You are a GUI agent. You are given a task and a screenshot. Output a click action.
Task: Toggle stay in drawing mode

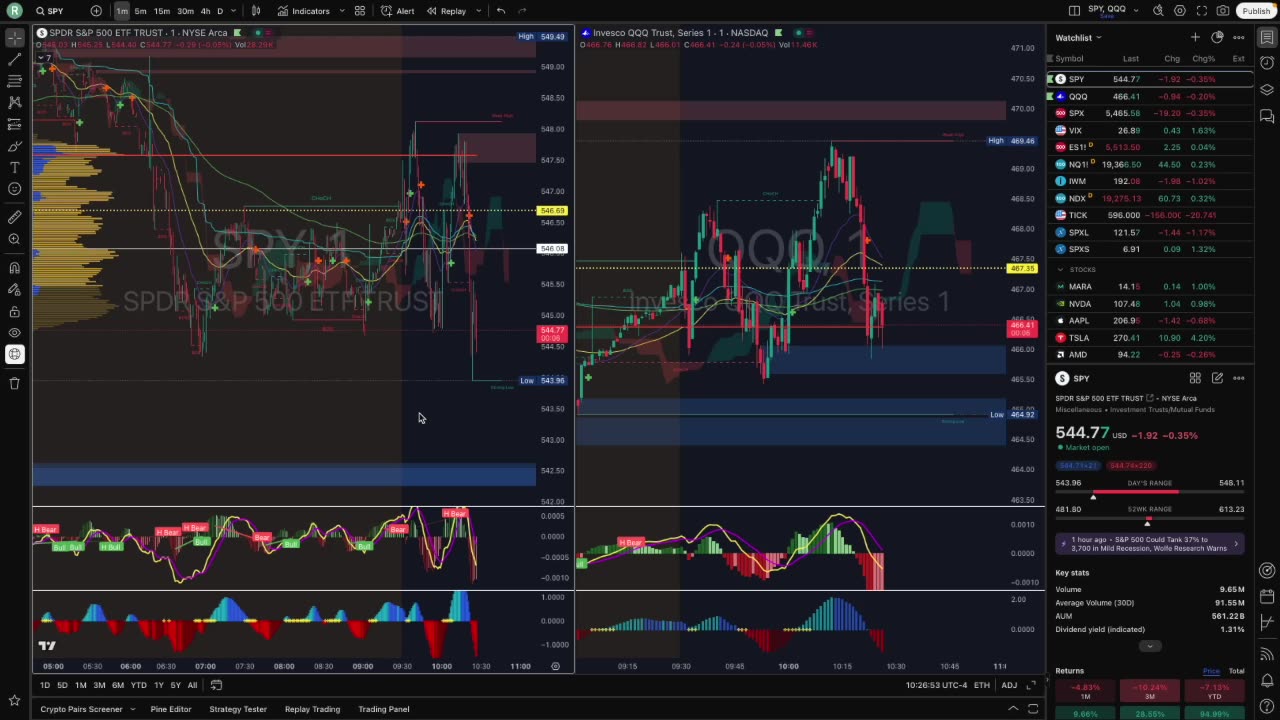14,289
